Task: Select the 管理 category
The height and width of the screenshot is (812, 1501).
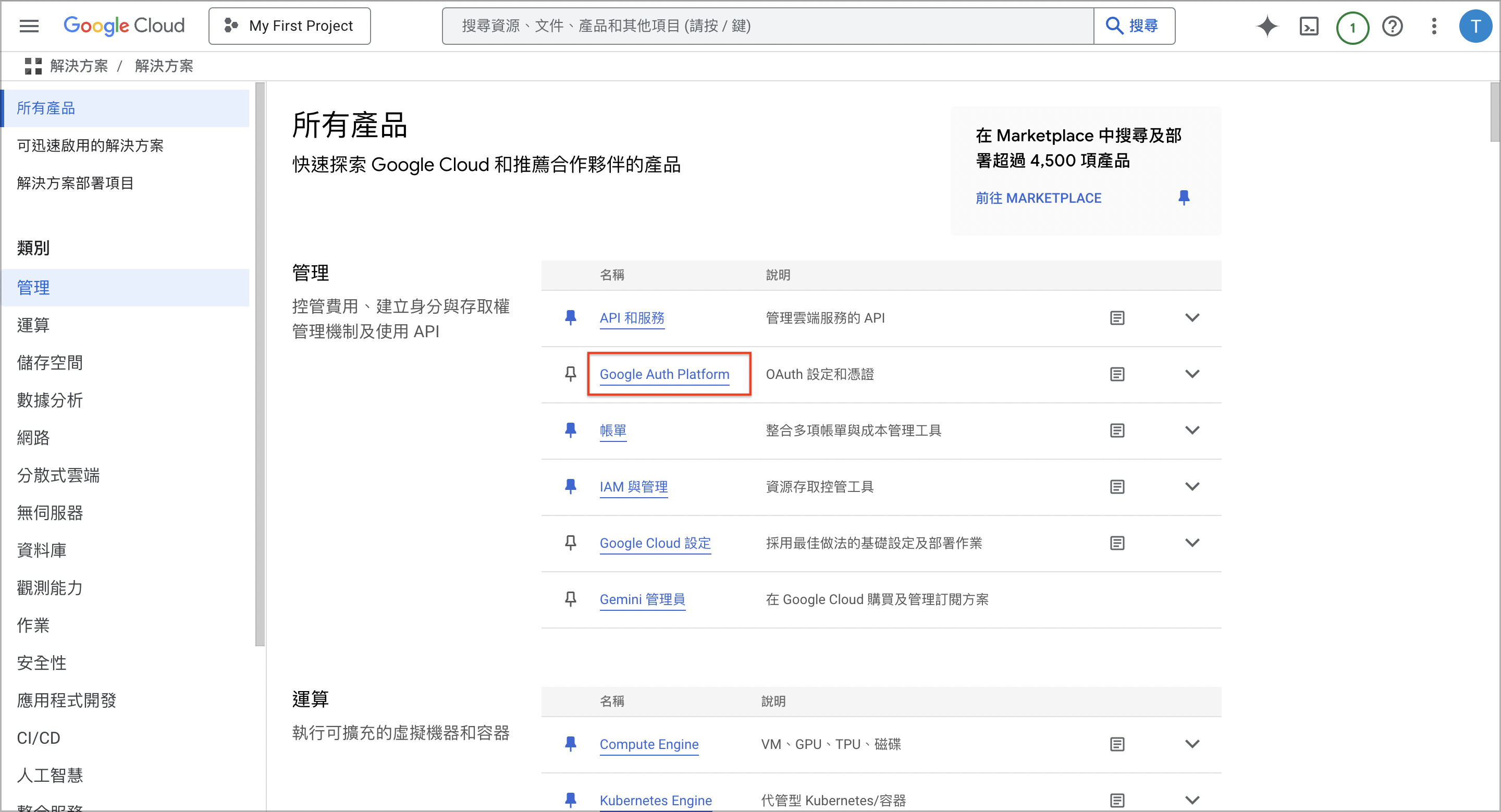Action: (125, 287)
